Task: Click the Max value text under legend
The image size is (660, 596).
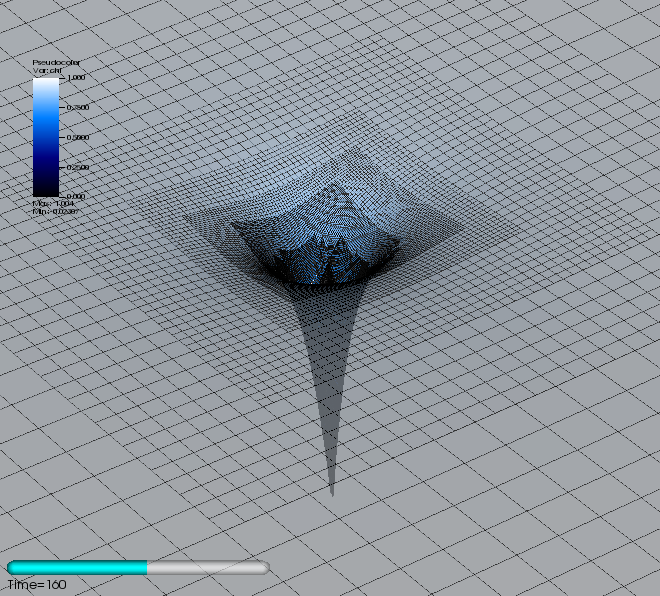Action: pyautogui.click(x=55, y=203)
